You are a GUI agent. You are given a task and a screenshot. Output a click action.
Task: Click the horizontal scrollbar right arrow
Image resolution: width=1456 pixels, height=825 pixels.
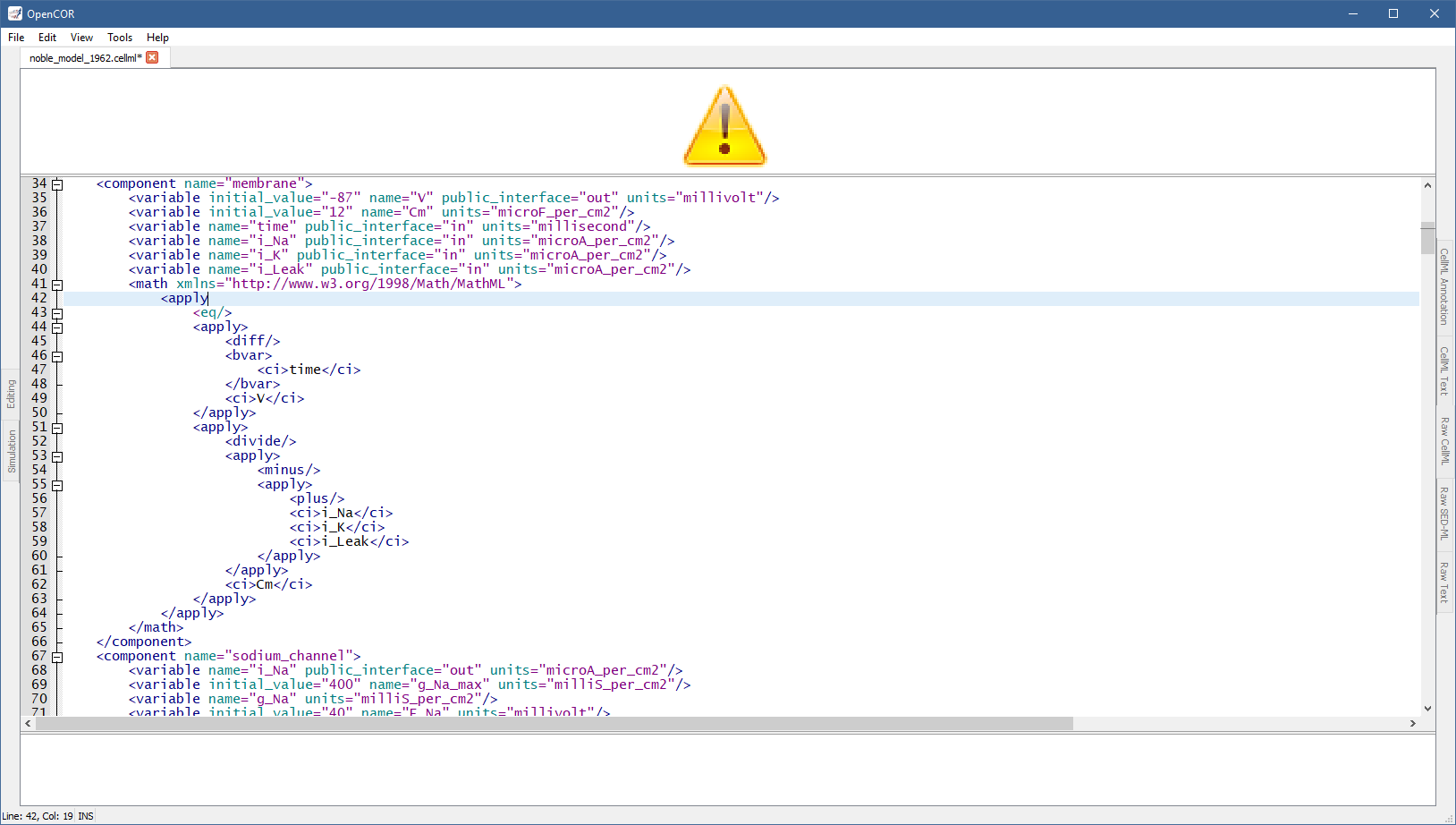1412,723
